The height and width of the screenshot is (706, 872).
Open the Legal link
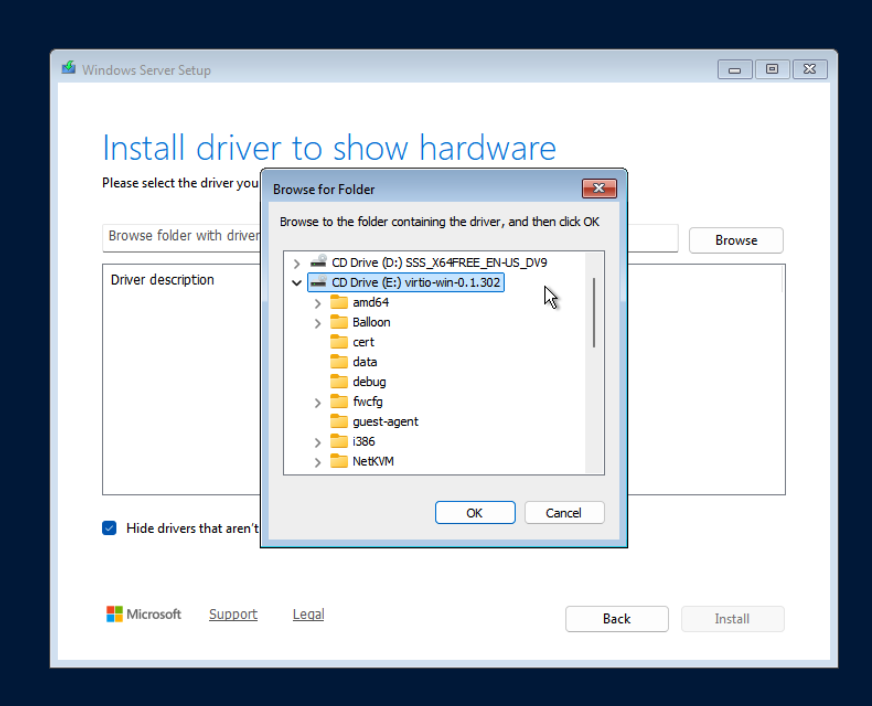pos(309,614)
